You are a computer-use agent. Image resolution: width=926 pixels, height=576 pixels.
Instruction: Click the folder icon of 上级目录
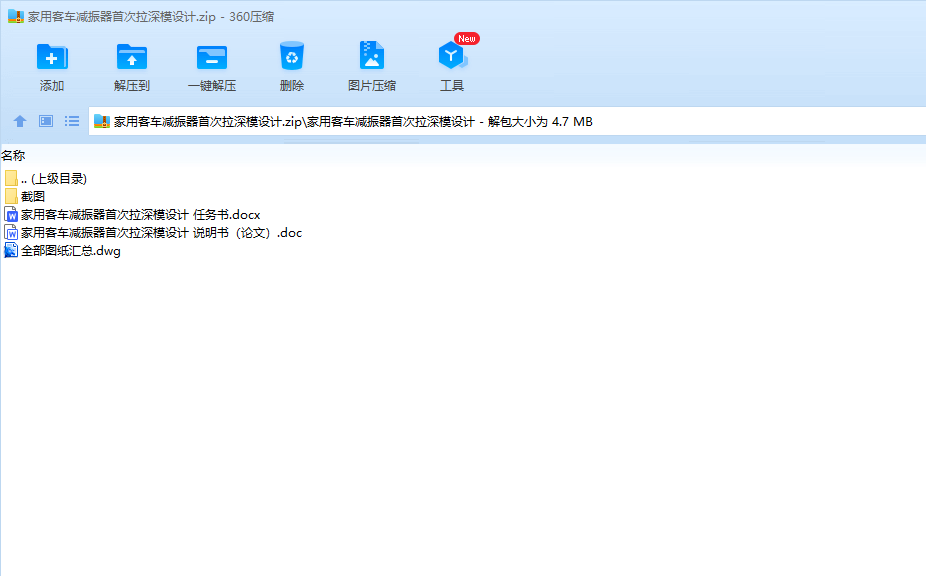11,178
